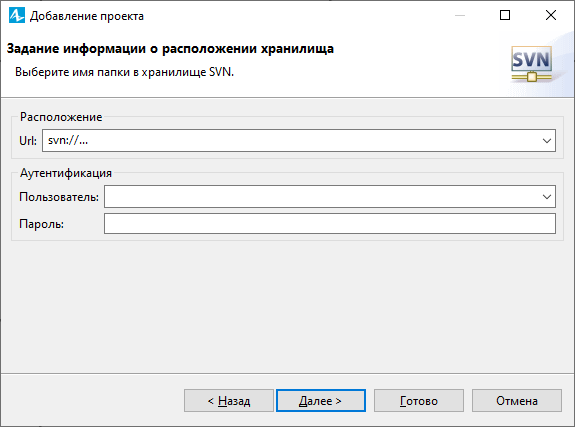Image resolution: width=575 pixels, height=427 pixels.
Task: Click the Пароль input field
Action: coord(330,224)
